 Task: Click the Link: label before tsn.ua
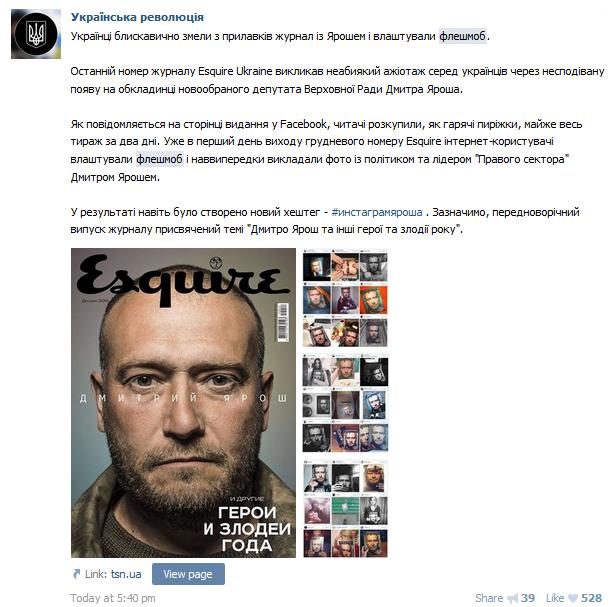click(x=96, y=574)
